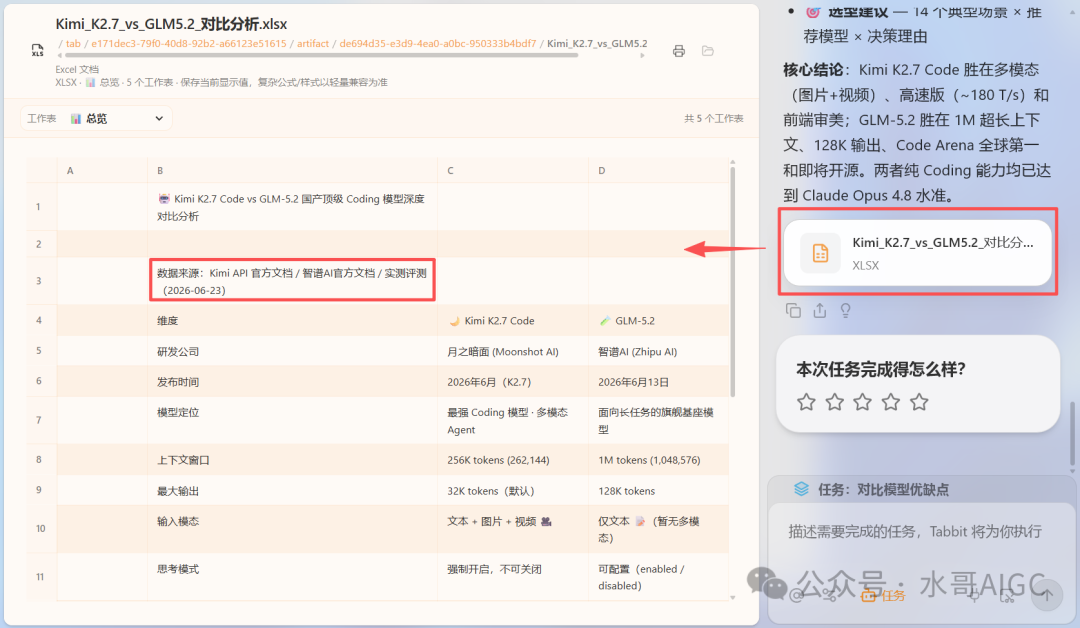Select column header A
The height and width of the screenshot is (628, 1080).
102,170
